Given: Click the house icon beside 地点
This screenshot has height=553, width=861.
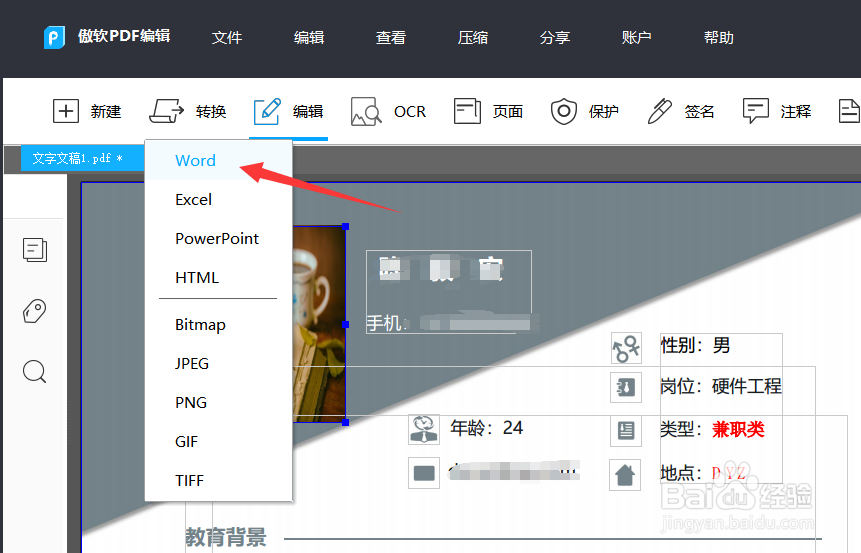Looking at the screenshot, I should click(x=625, y=474).
